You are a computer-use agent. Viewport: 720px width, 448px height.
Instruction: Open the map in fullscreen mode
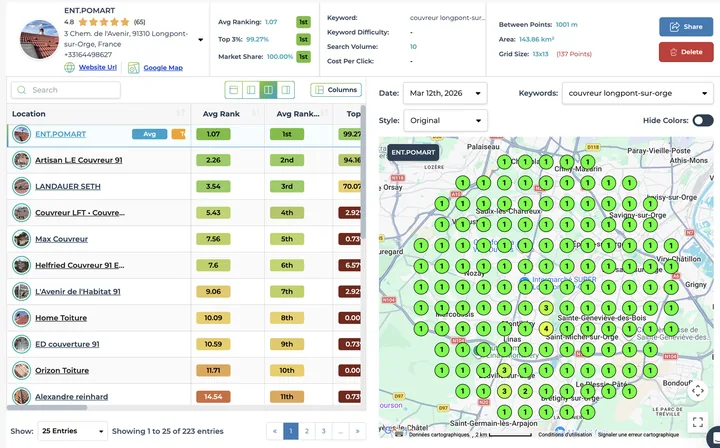pos(698,422)
